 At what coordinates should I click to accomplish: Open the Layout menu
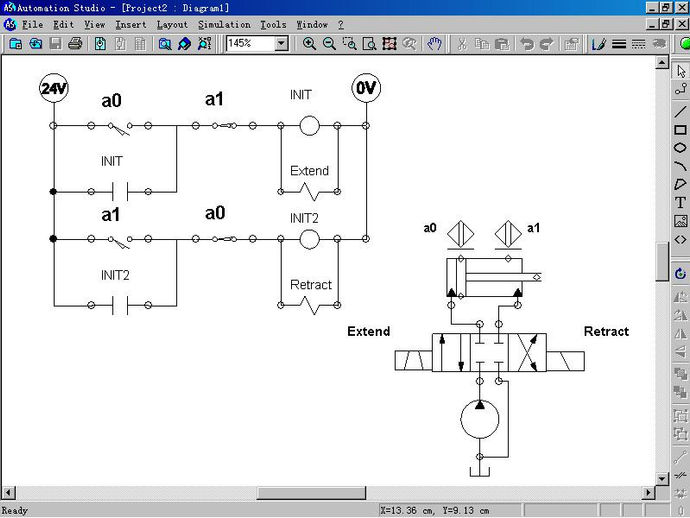tap(172, 25)
